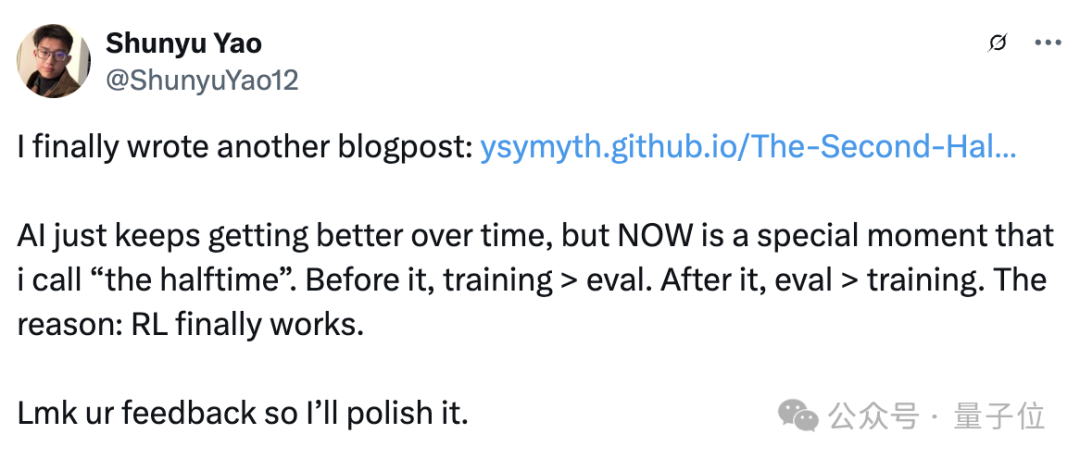
Task: Open the ysymyth.github.io blogpost link
Action: pyautogui.click(x=748, y=148)
